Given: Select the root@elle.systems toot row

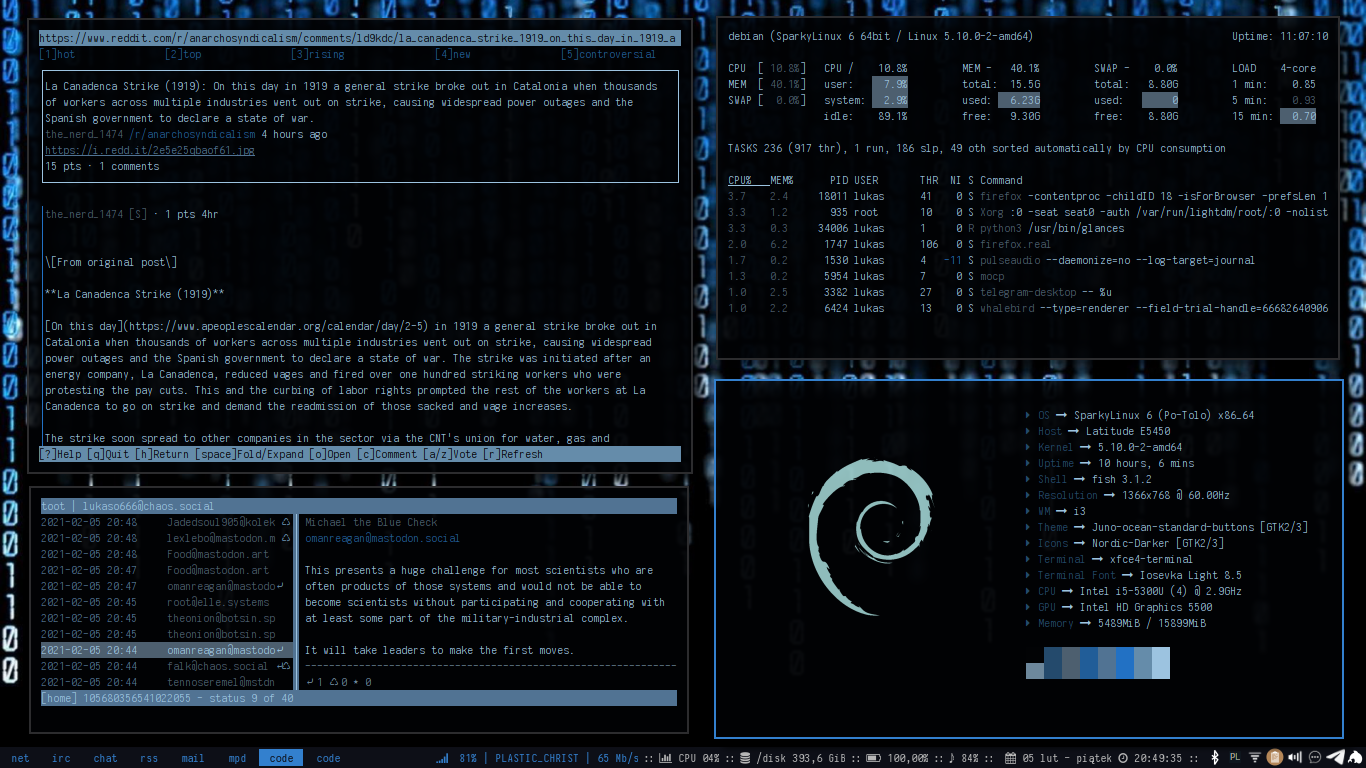Looking at the screenshot, I should (167, 602).
